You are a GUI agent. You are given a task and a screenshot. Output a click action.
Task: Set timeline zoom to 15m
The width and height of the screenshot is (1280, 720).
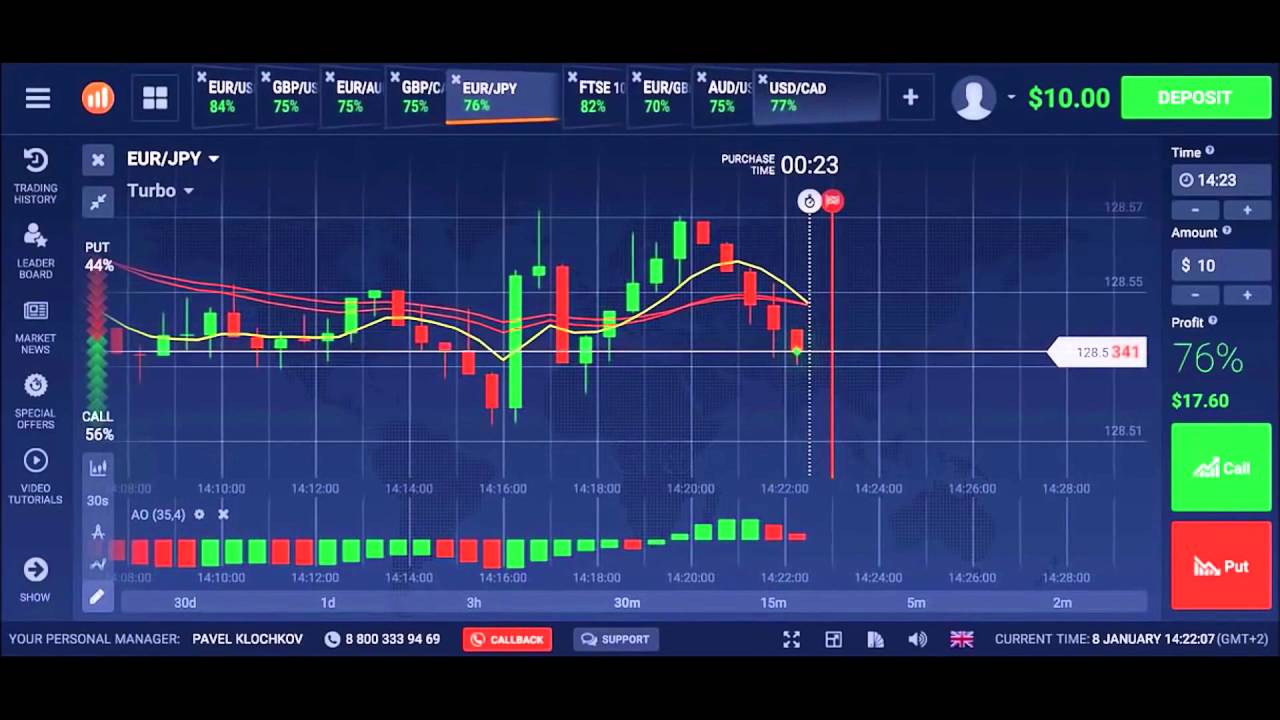773,602
